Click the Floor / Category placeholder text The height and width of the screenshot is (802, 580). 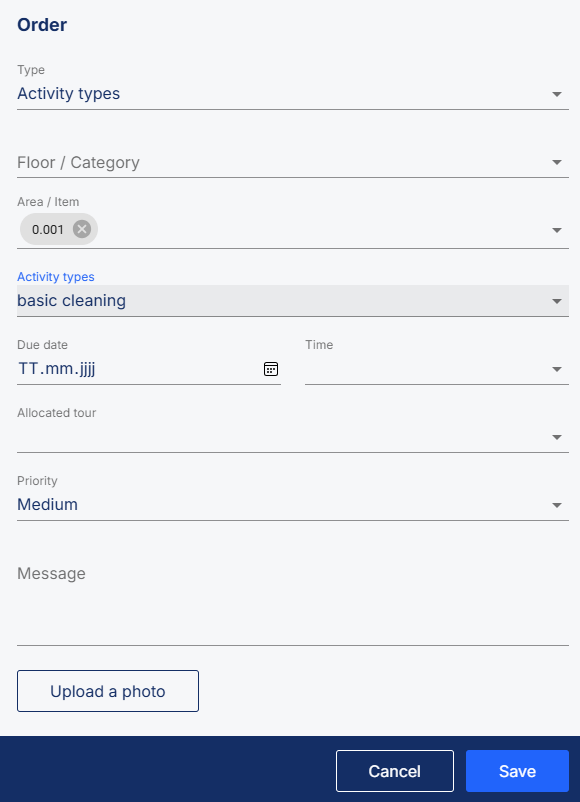coord(78,163)
